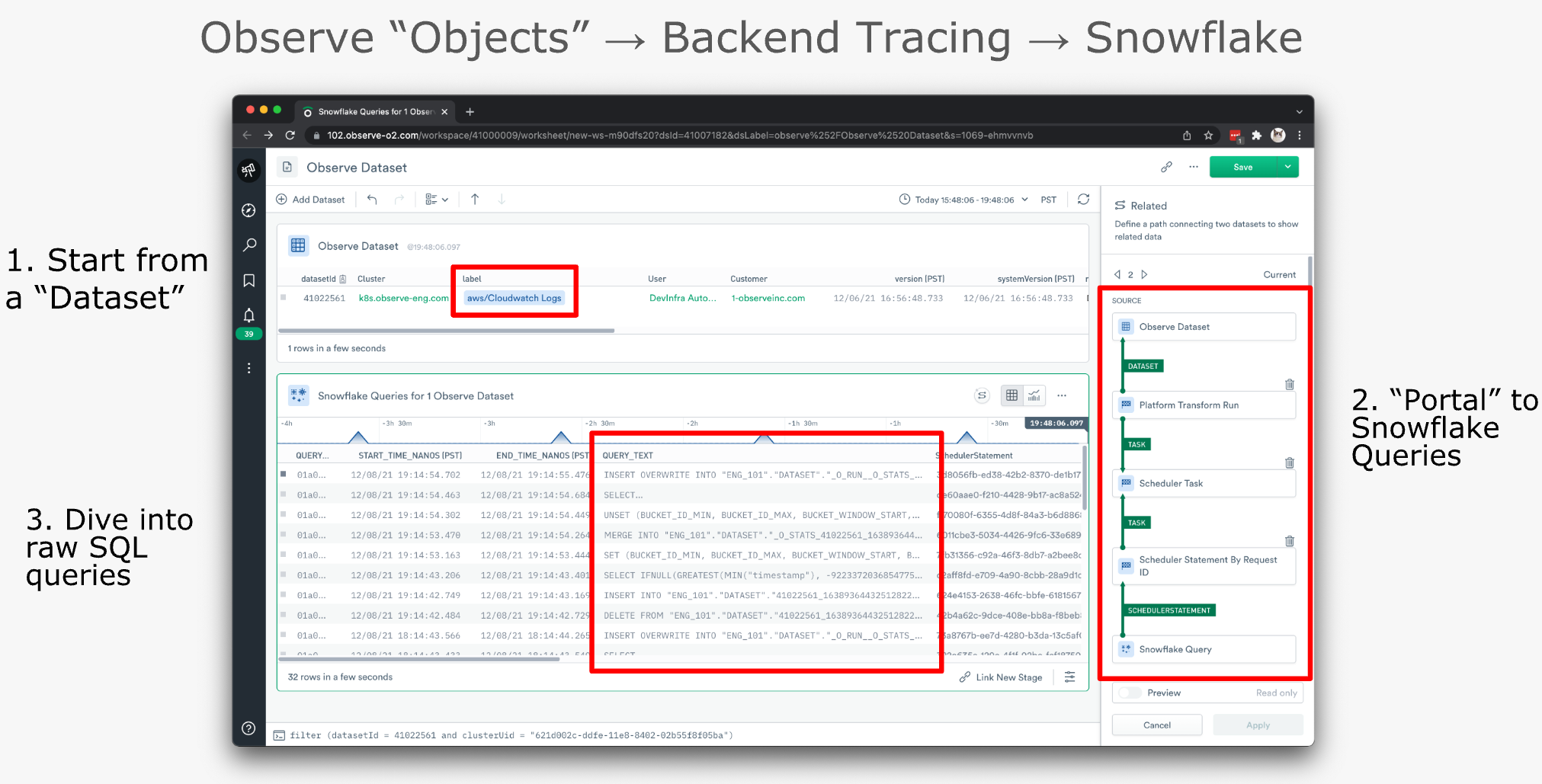Delete the Platform Transform Run path step

pos(1290,385)
